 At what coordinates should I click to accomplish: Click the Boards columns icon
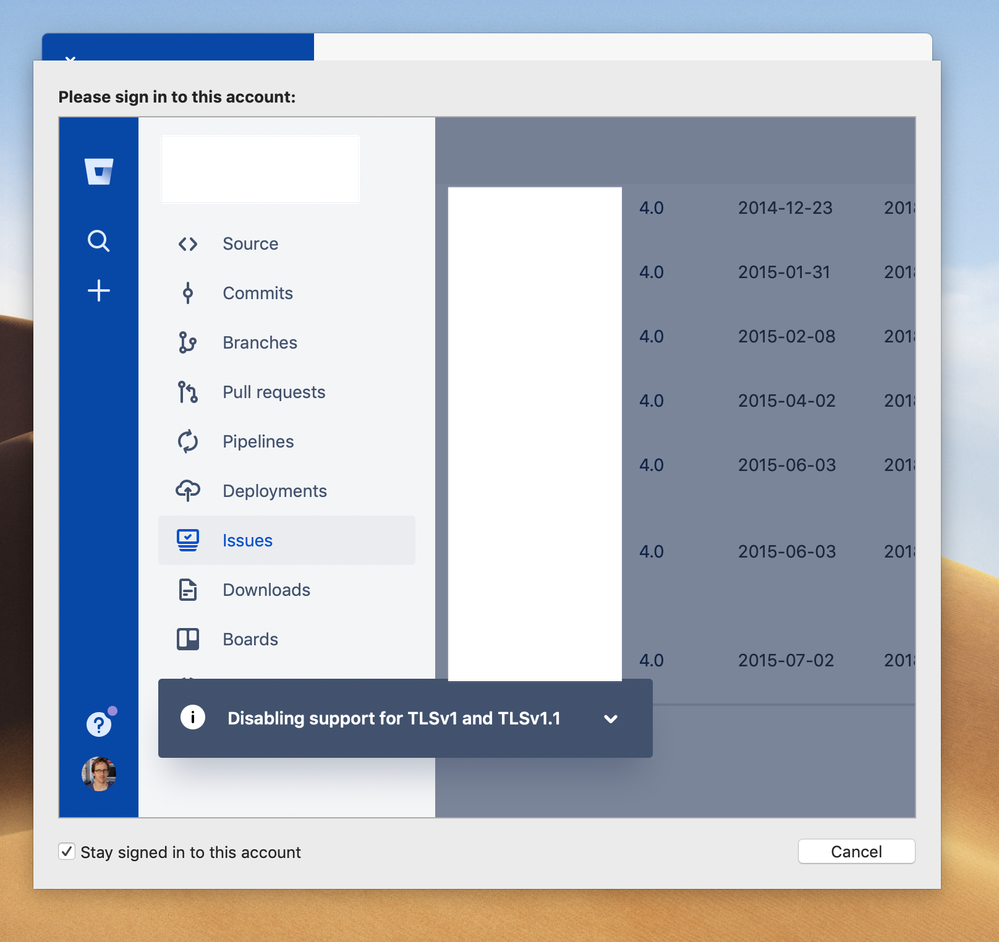pyautogui.click(x=187, y=639)
